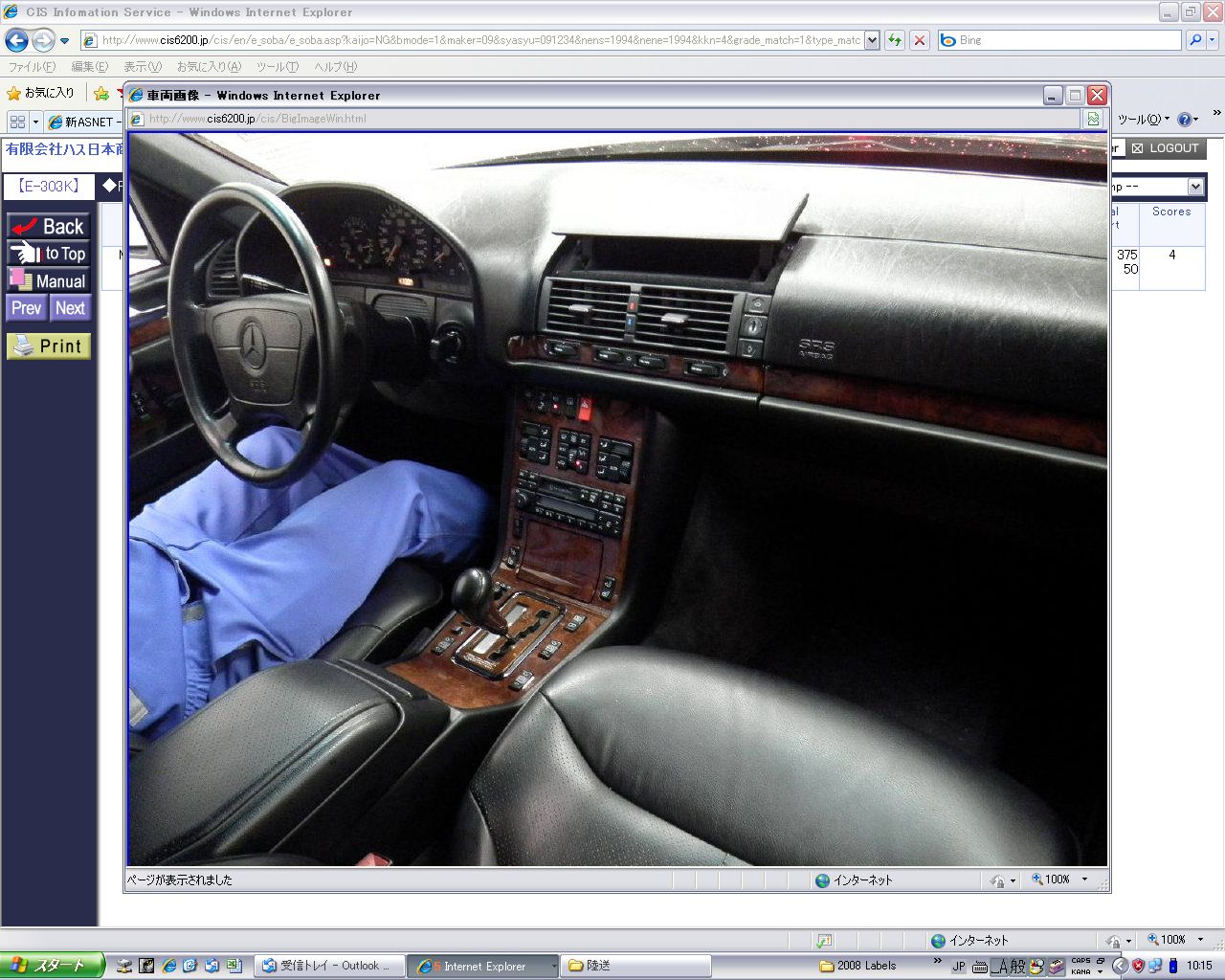This screenshot has height=980, width=1225.
Task: Click the Next button in sidebar
Action: pyautogui.click(x=70, y=308)
